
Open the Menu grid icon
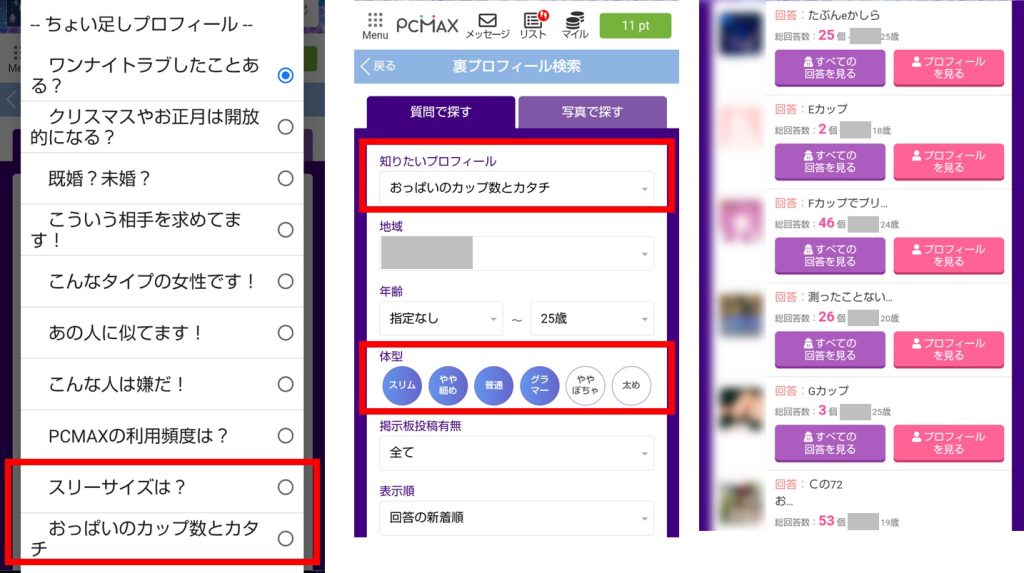tap(375, 25)
